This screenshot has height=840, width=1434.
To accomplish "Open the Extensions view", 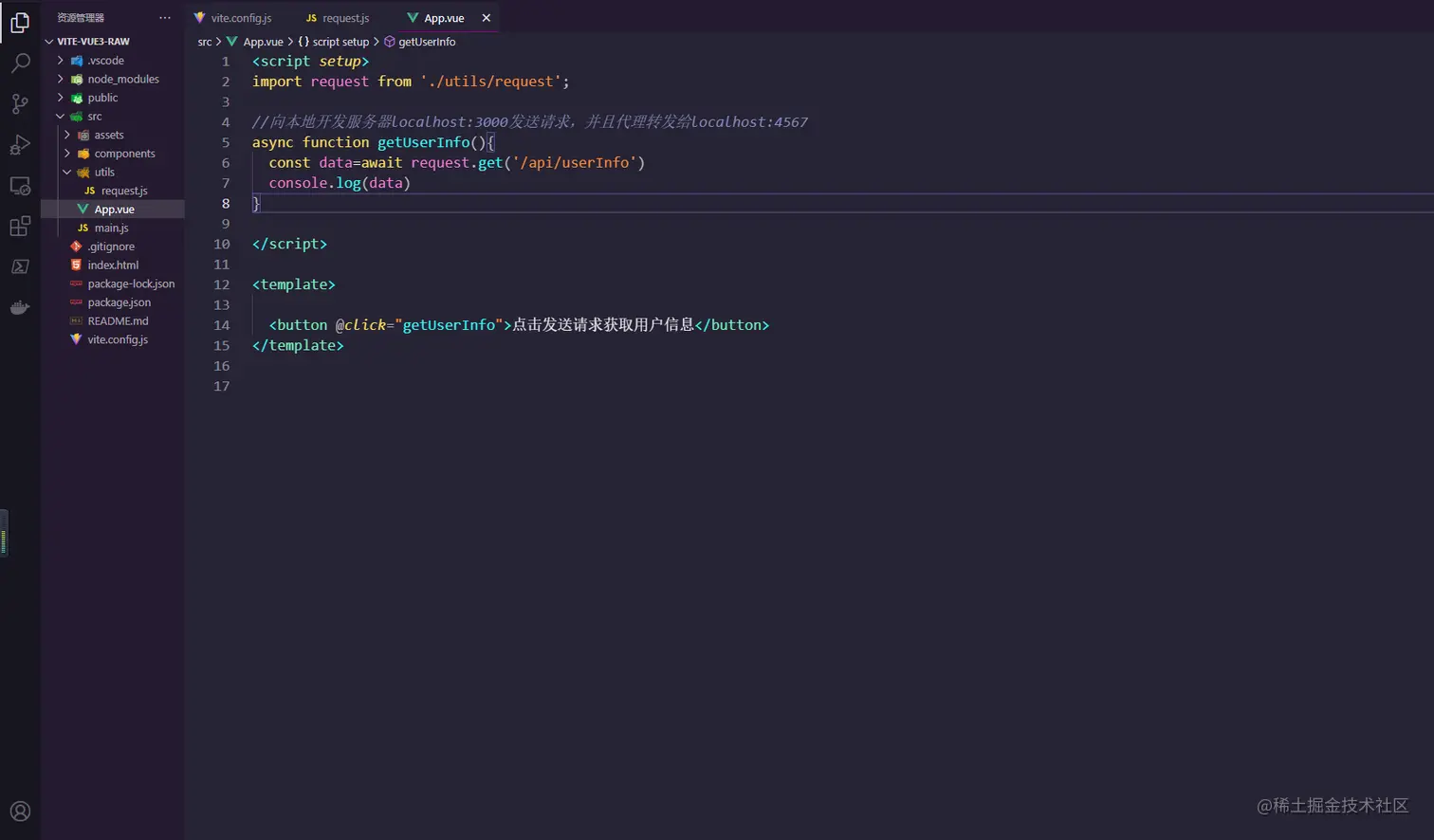I will (x=20, y=227).
